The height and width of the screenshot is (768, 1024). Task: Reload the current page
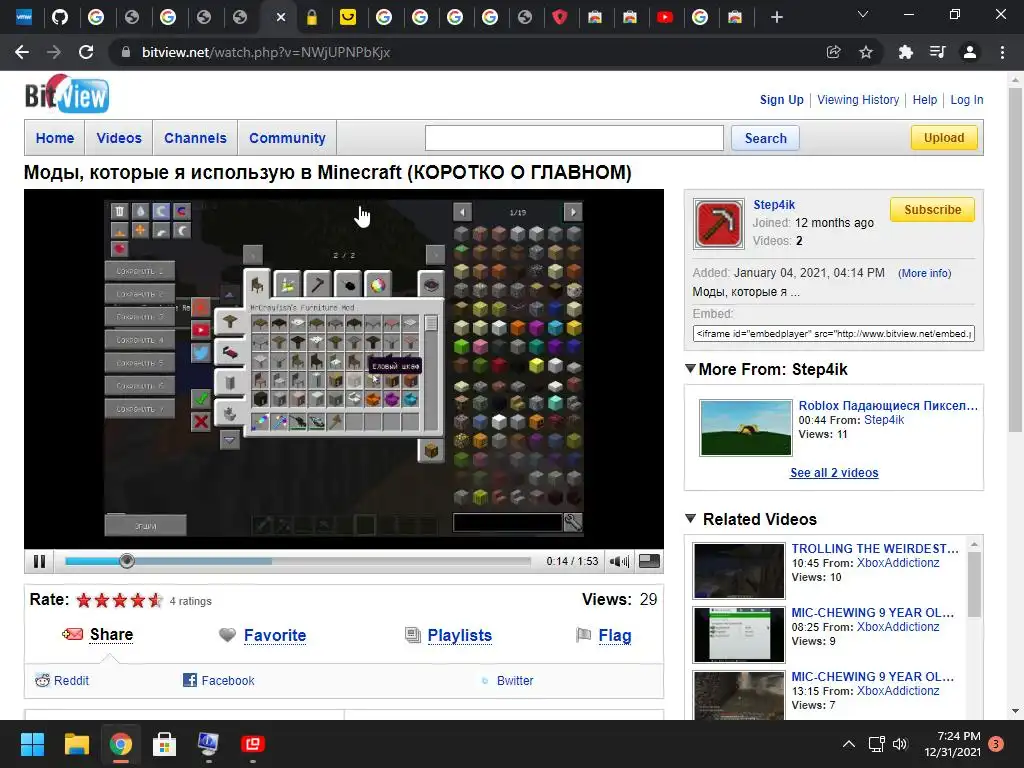[x=86, y=52]
